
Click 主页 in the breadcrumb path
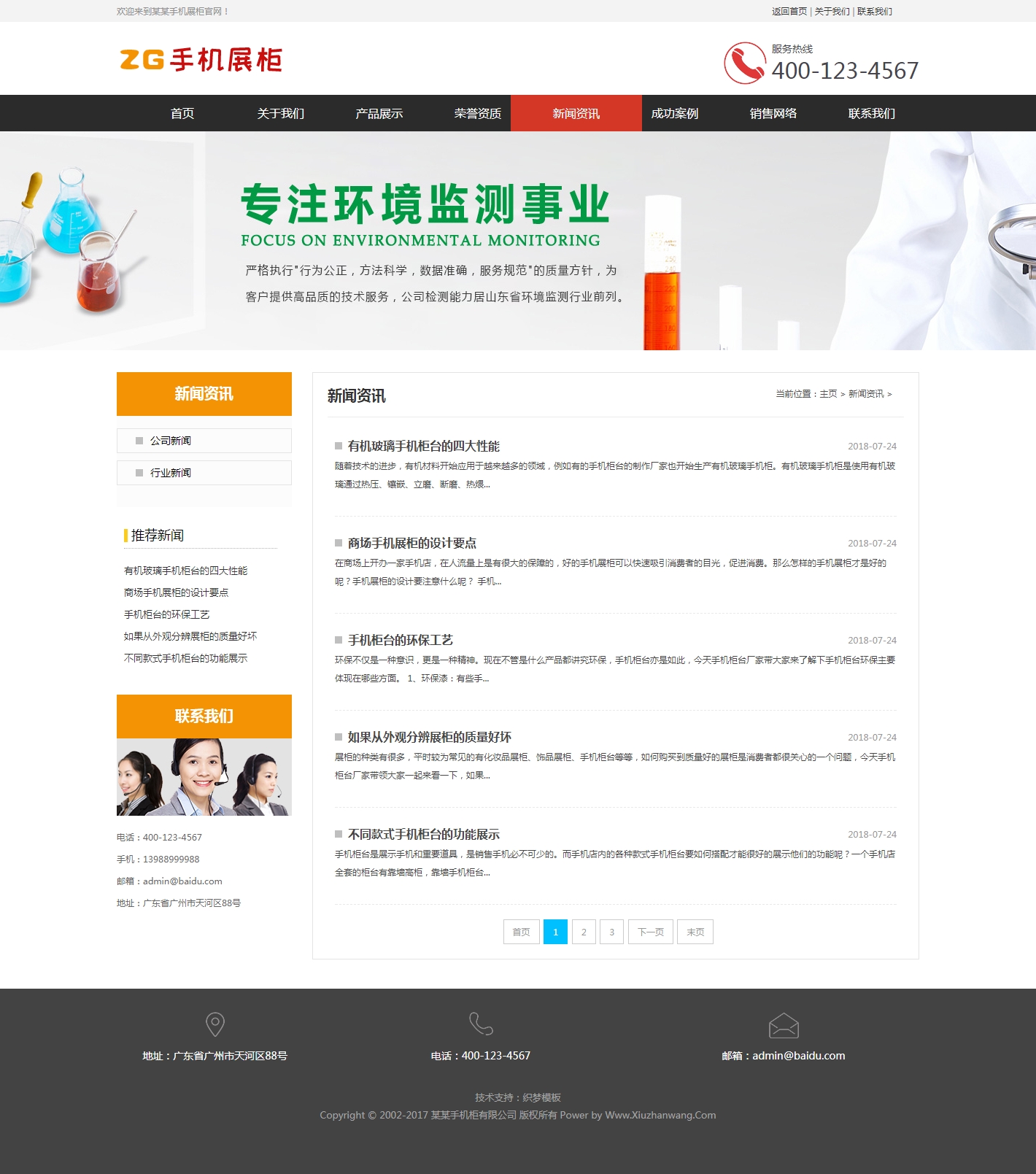tap(828, 394)
